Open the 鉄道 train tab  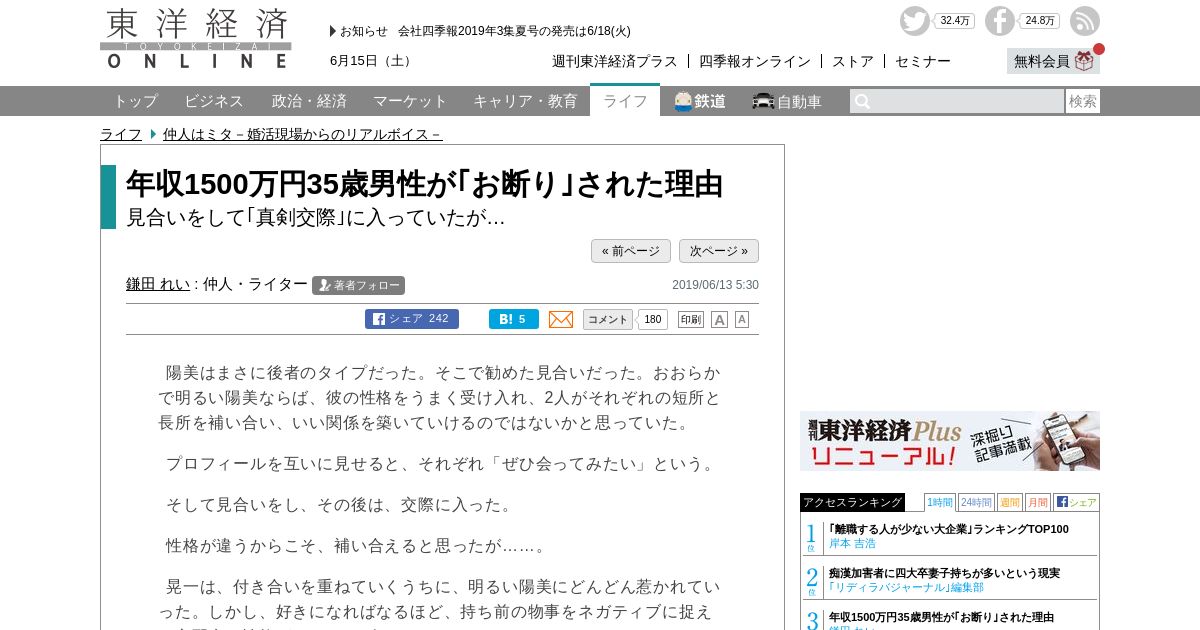coord(699,101)
